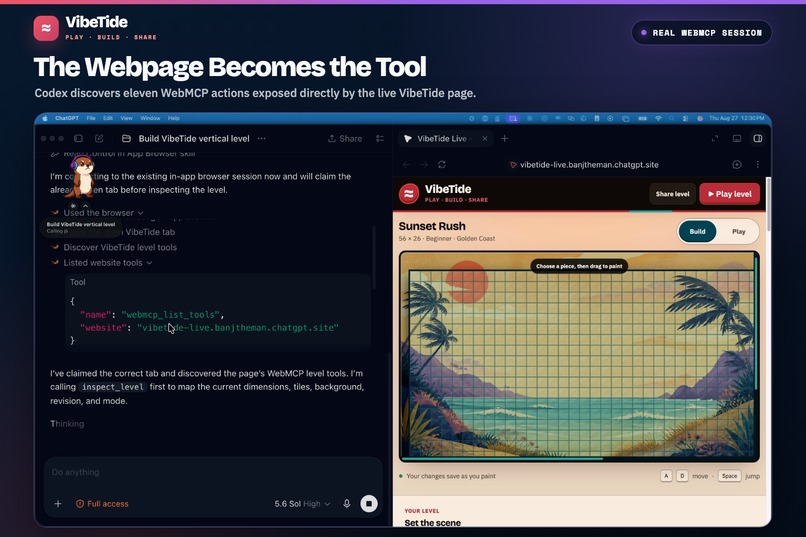Viewport: 806px width, 537px height.
Task: Open the browser vertical three-dot menu
Action: tap(758, 164)
